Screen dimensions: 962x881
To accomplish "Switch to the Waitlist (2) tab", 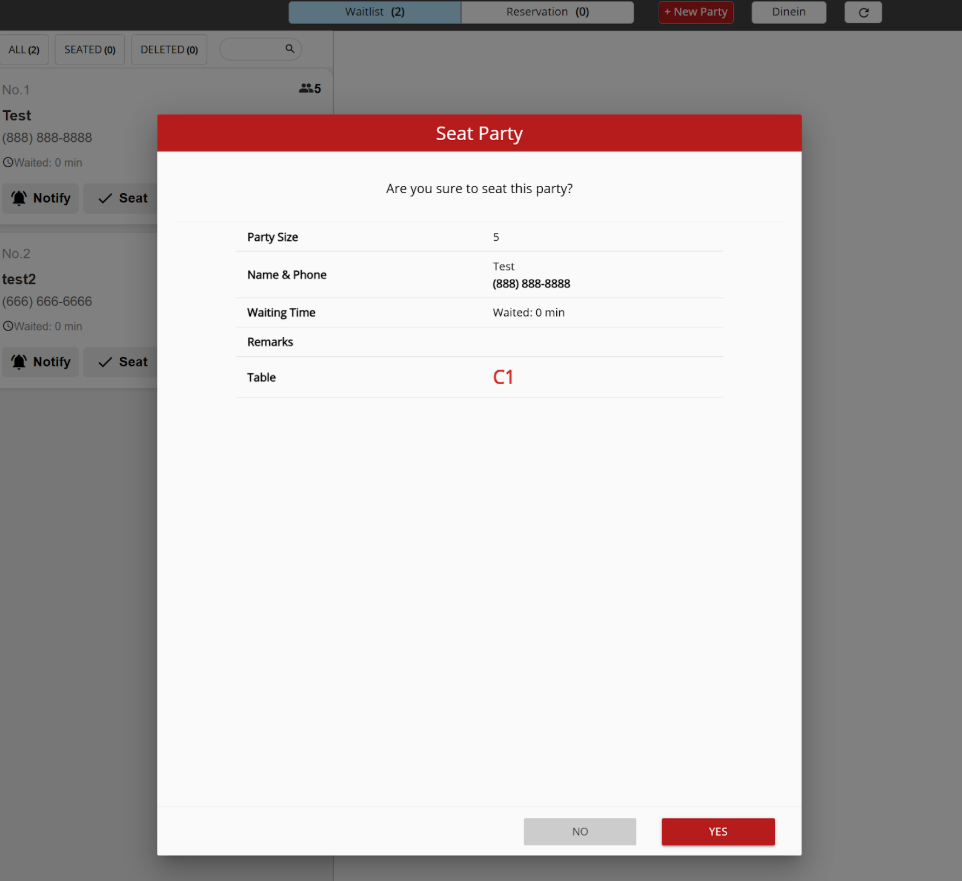I will coord(375,12).
